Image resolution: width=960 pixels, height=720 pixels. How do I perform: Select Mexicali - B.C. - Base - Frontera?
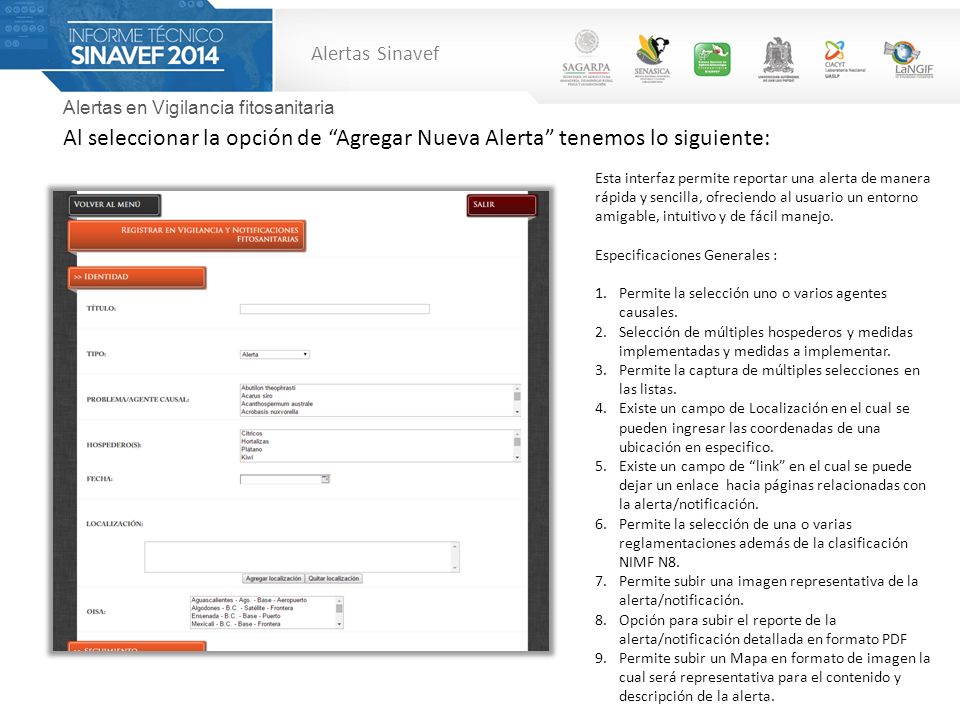click(x=236, y=624)
